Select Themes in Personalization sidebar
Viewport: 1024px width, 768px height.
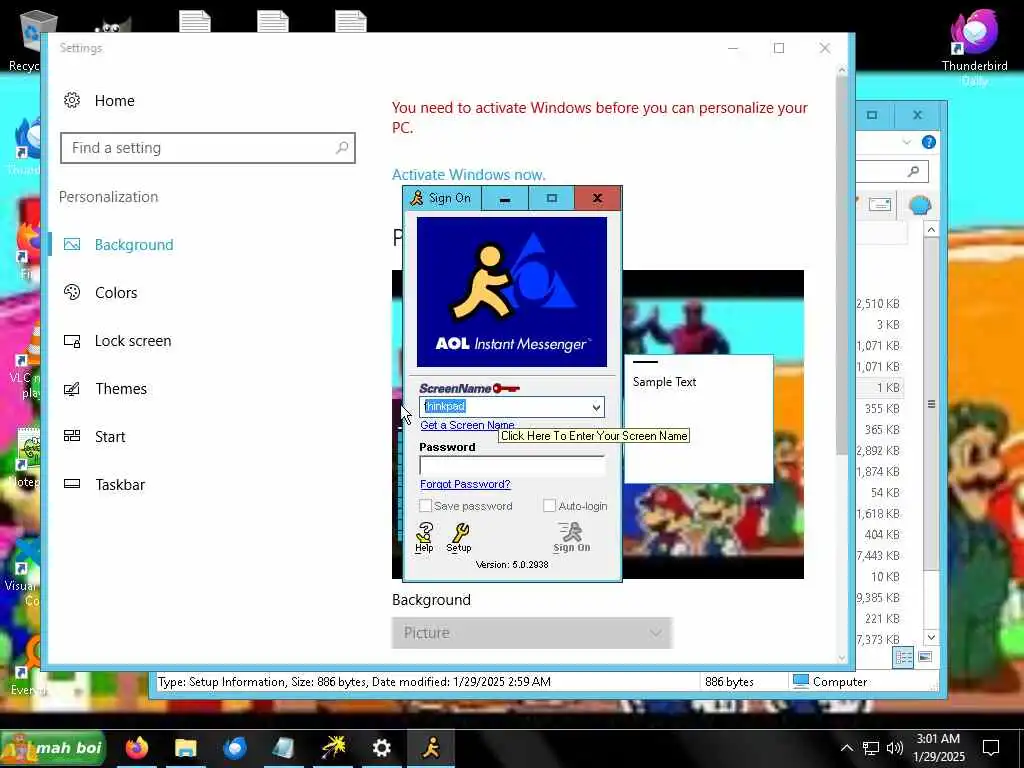tap(121, 389)
